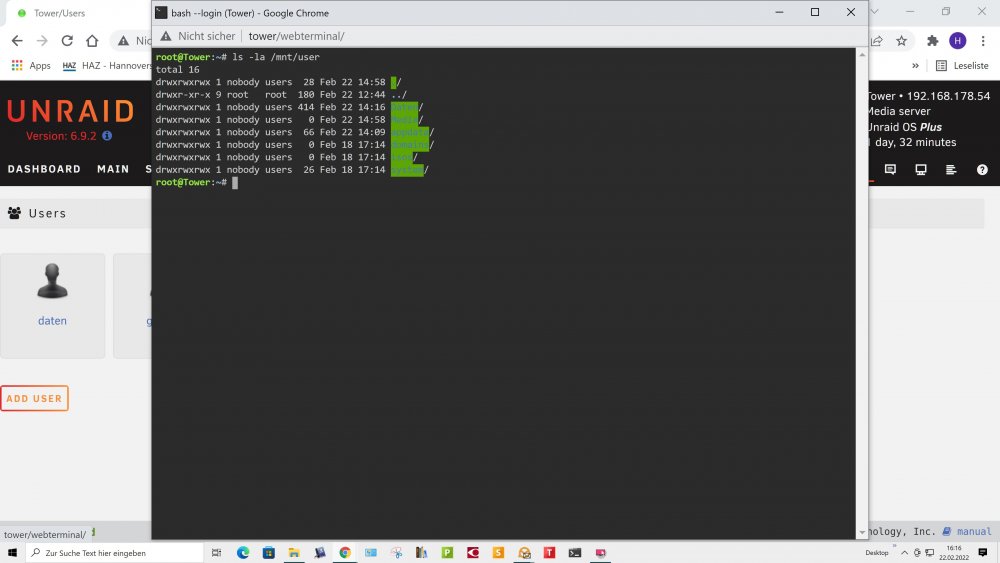This screenshot has height=563, width=1000.
Task: Open Task View on the taskbar
Action: click(217, 553)
